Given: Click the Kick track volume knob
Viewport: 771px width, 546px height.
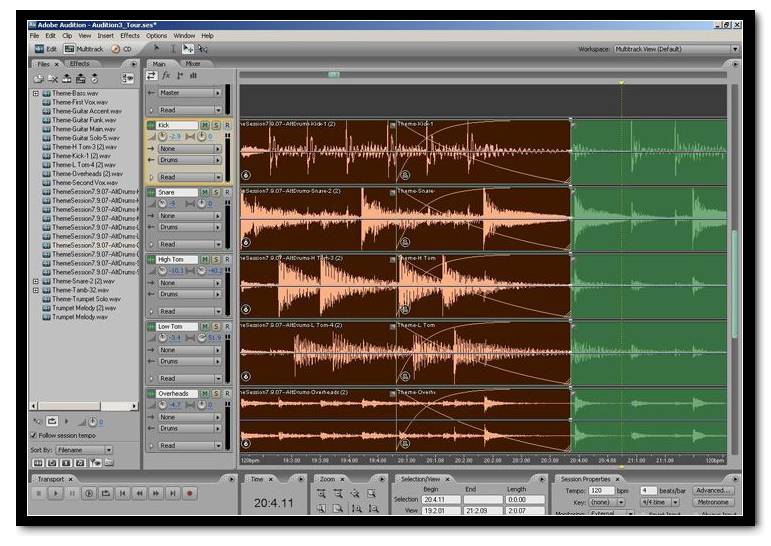Looking at the screenshot, I should point(163,137).
